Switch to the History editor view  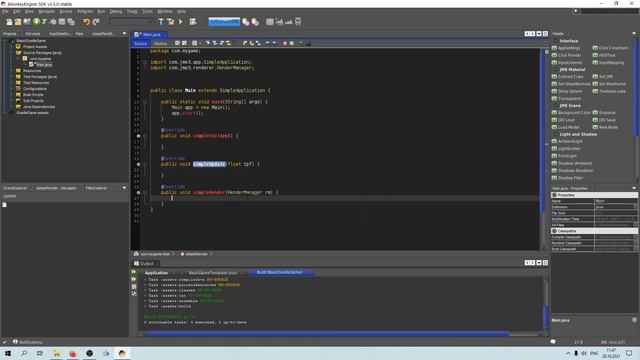(x=160, y=43)
